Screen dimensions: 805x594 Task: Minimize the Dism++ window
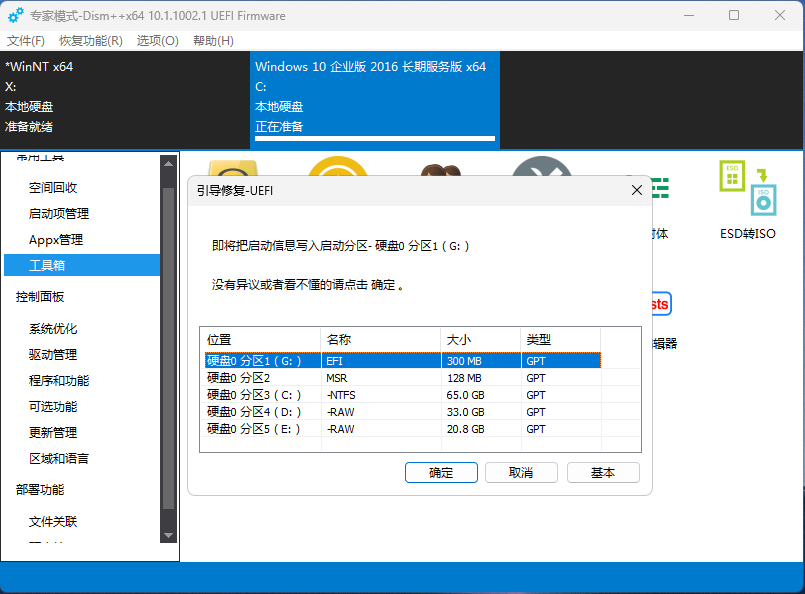[x=689, y=15]
